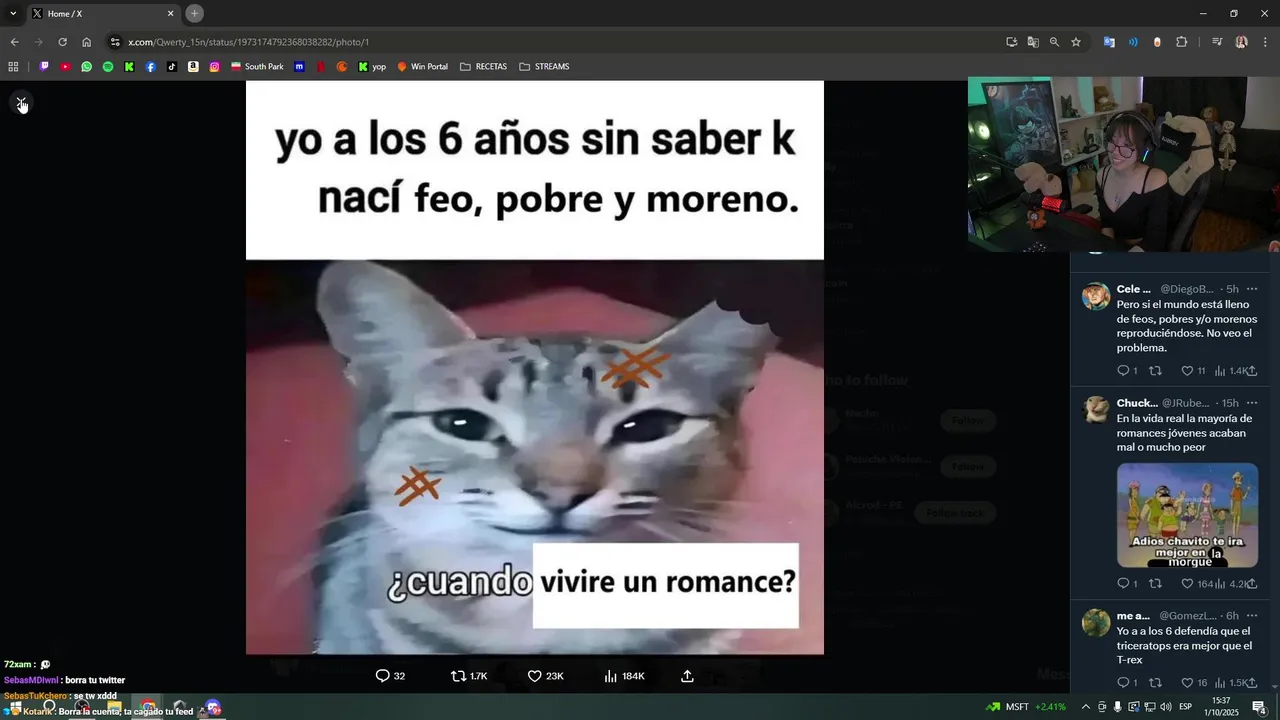
Task: Repost Cele's reply
Action: click(x=1155, y=371)
